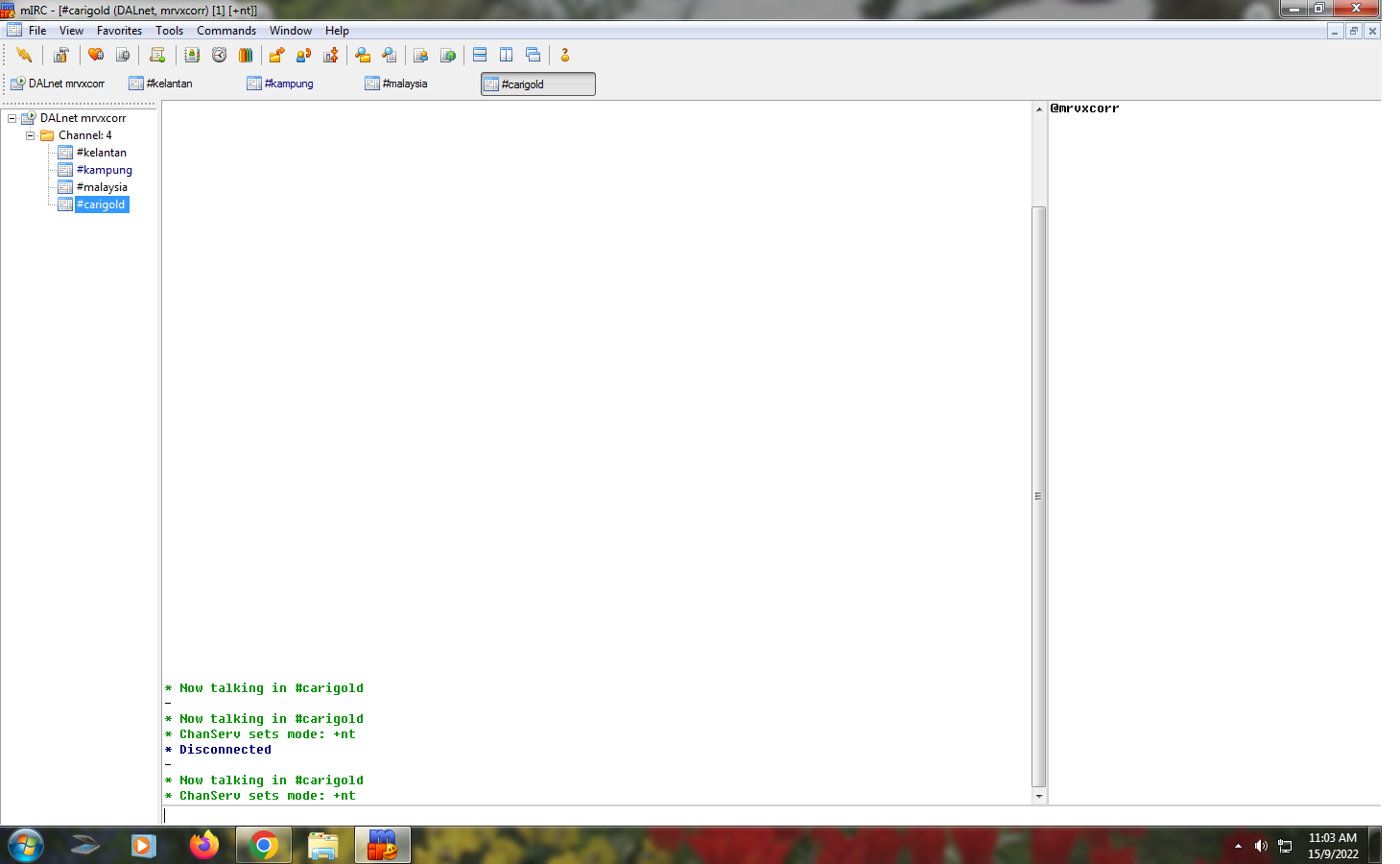The image size is (1400, 864).
Task: Open the Window menu
Action: click(291, 31)
